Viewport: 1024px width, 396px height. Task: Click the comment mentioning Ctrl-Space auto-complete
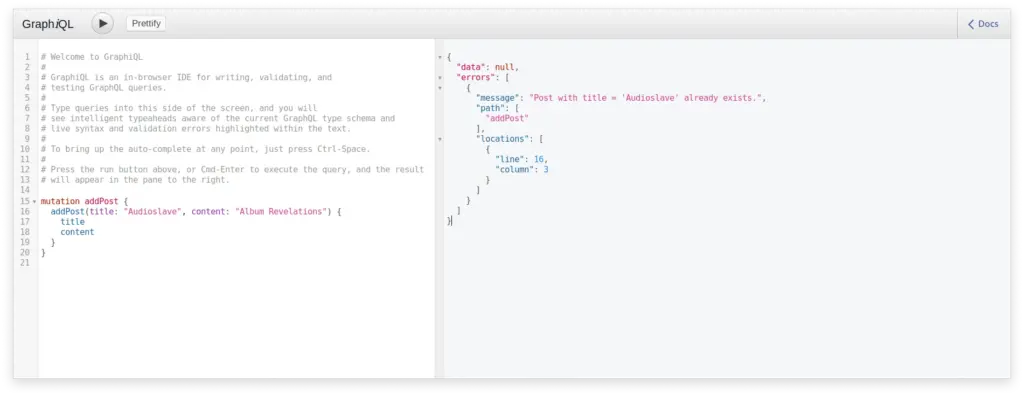(x=205, y=149)
